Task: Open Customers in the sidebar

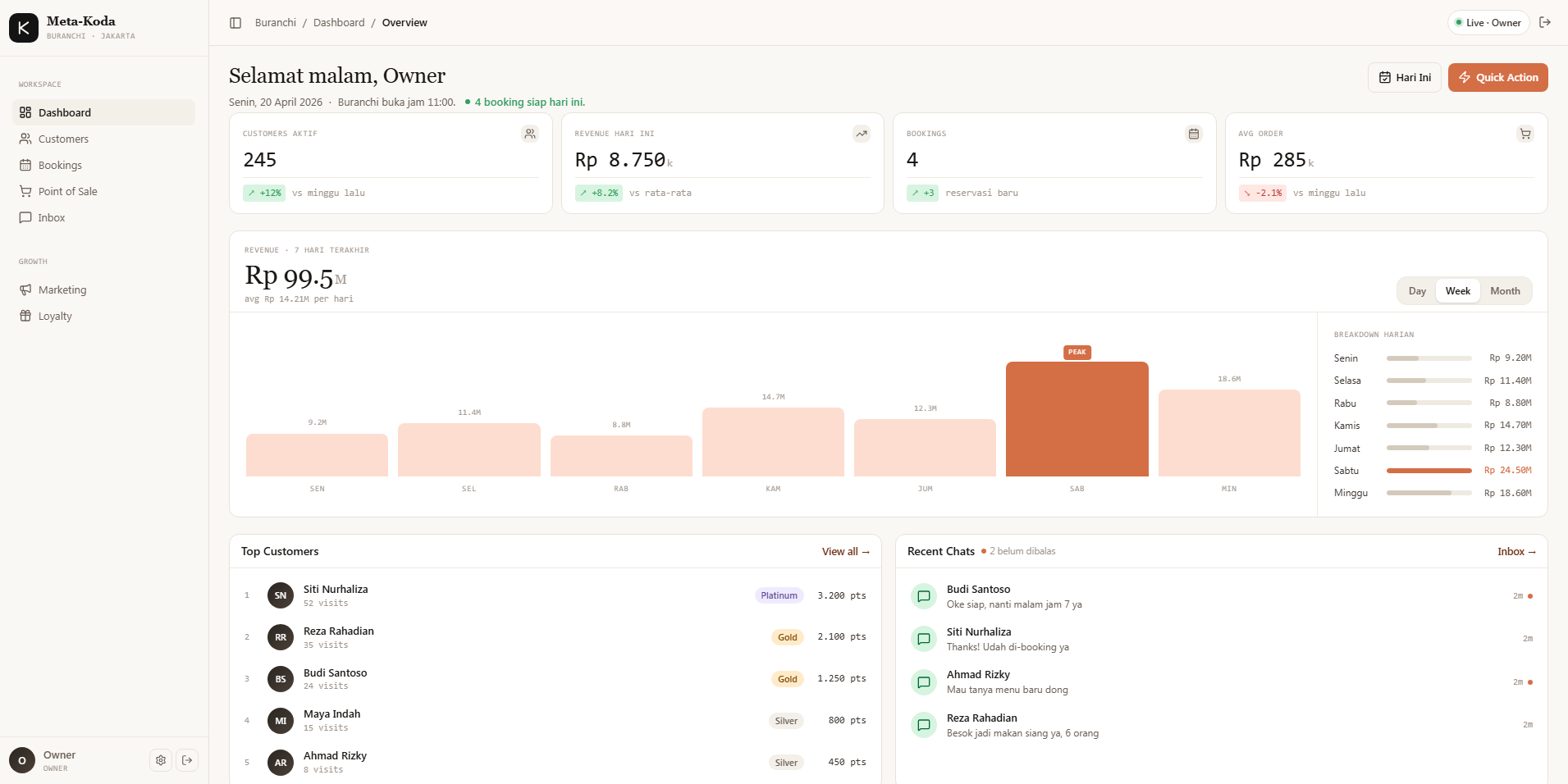Action: point(104,139)
